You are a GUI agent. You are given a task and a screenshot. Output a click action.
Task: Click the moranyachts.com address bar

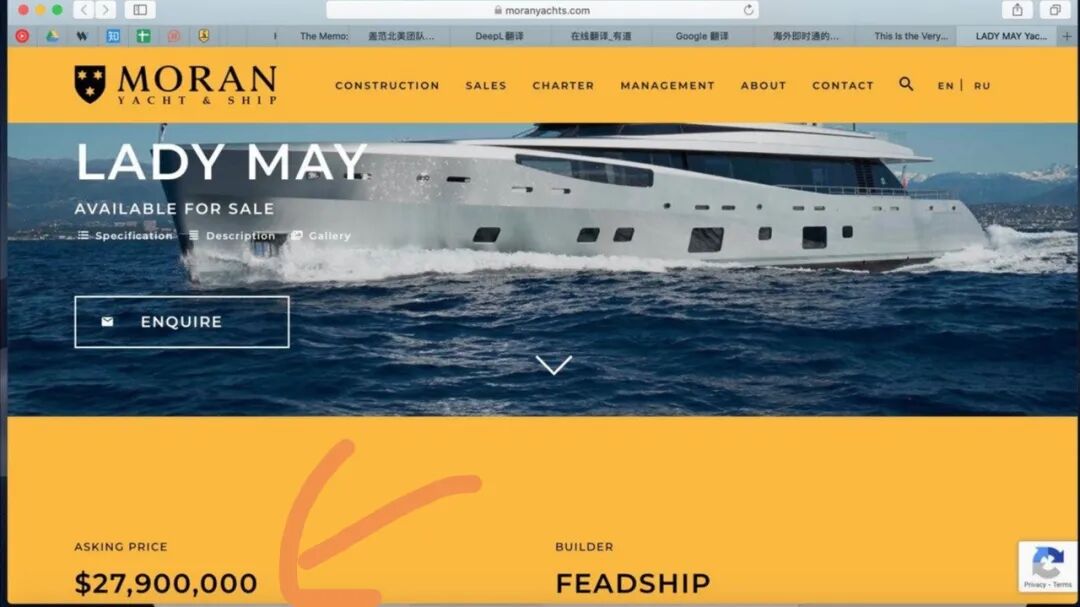click(x=541, y=10)
